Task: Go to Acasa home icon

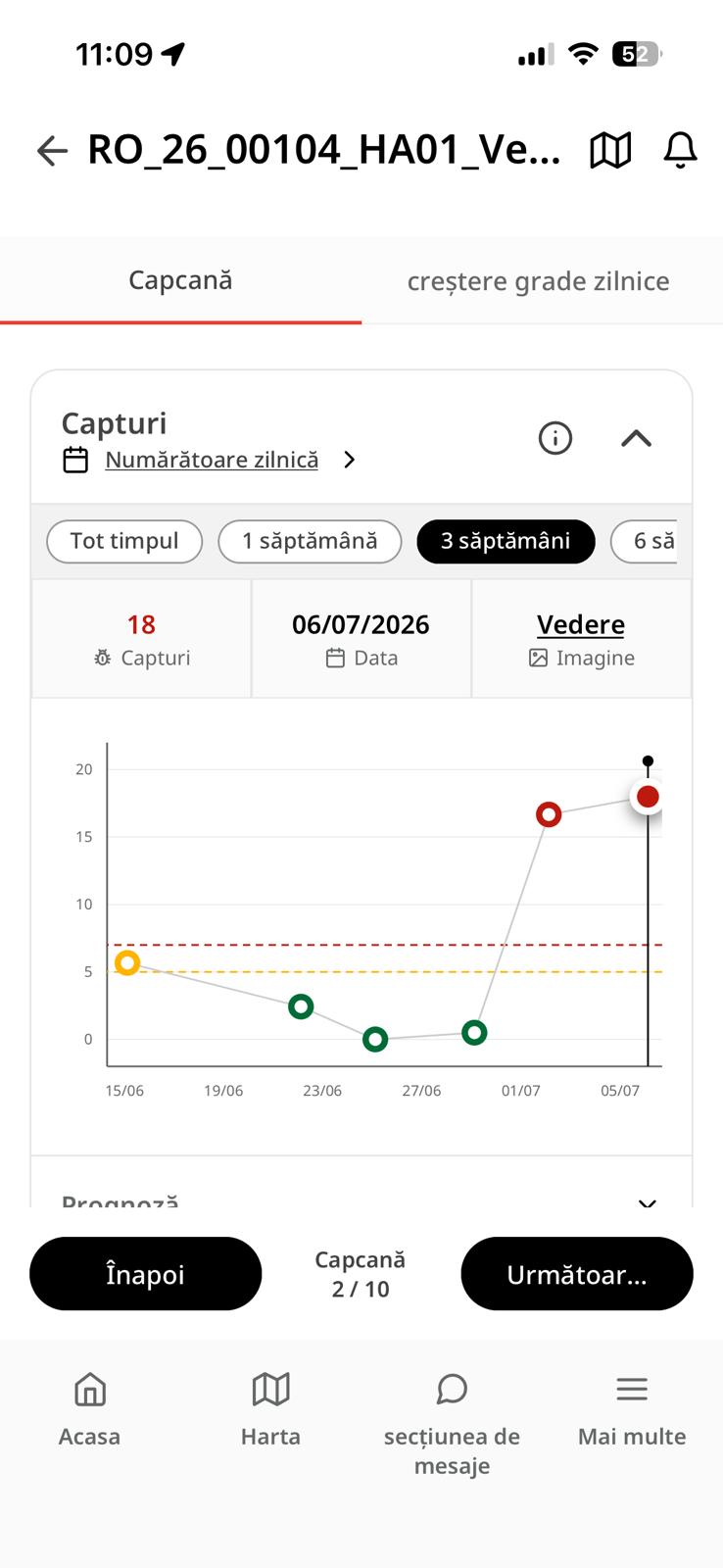Action: (89, 1389)
